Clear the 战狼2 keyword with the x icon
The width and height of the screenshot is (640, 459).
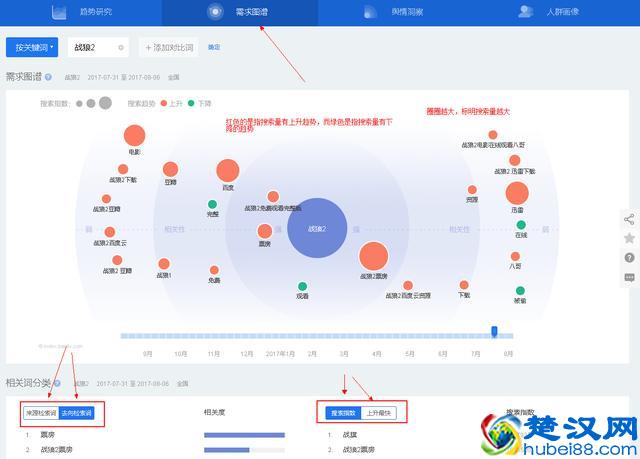pos(121,48)
